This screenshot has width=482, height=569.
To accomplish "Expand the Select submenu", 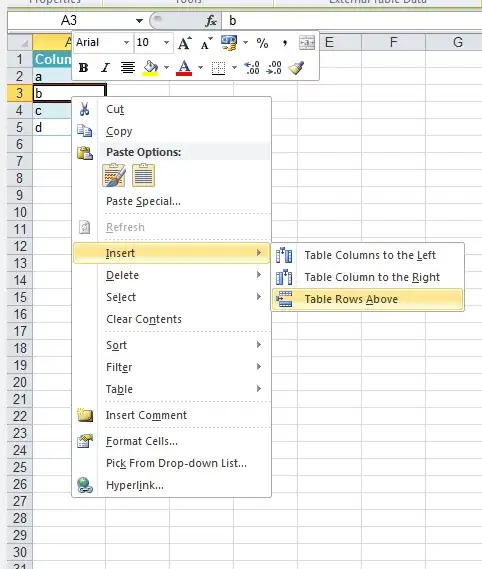I will point(171,297).
